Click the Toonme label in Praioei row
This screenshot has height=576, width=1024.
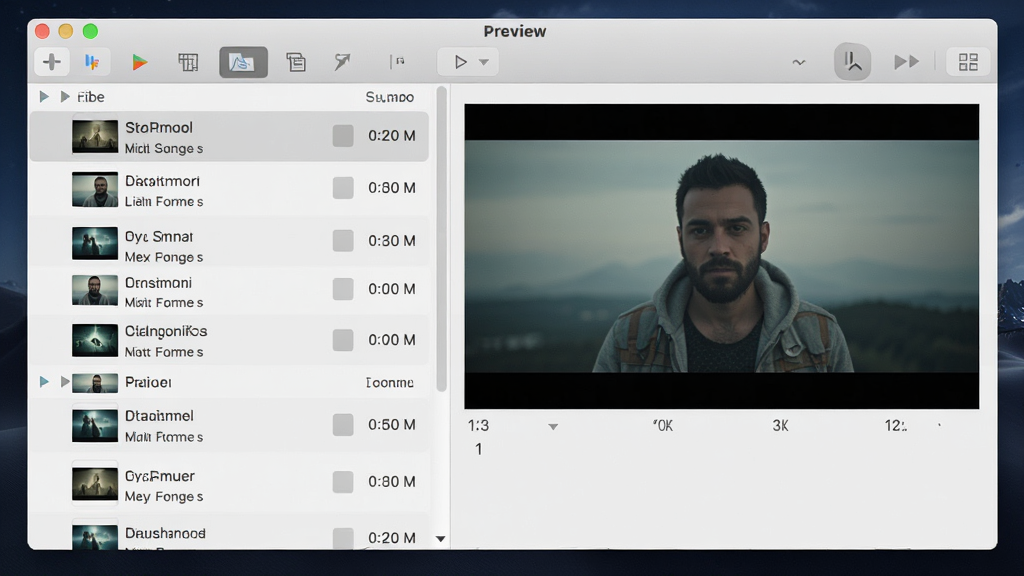pyautogui.click(x=389, y=383)
